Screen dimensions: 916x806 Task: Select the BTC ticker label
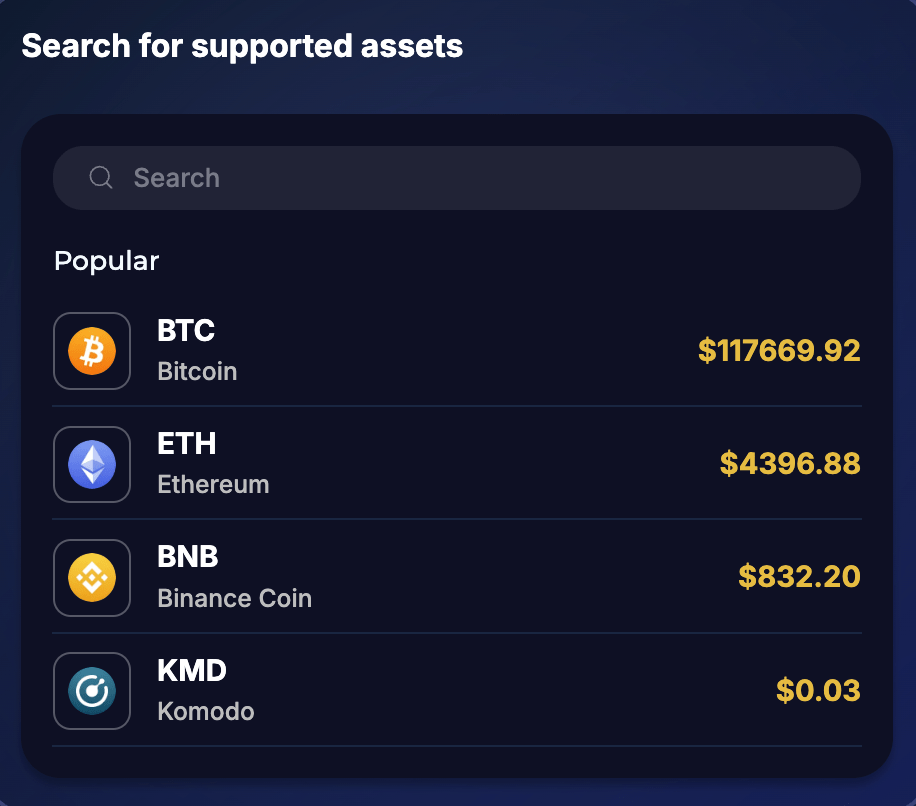pyautogui.click(x=186, y=330)
